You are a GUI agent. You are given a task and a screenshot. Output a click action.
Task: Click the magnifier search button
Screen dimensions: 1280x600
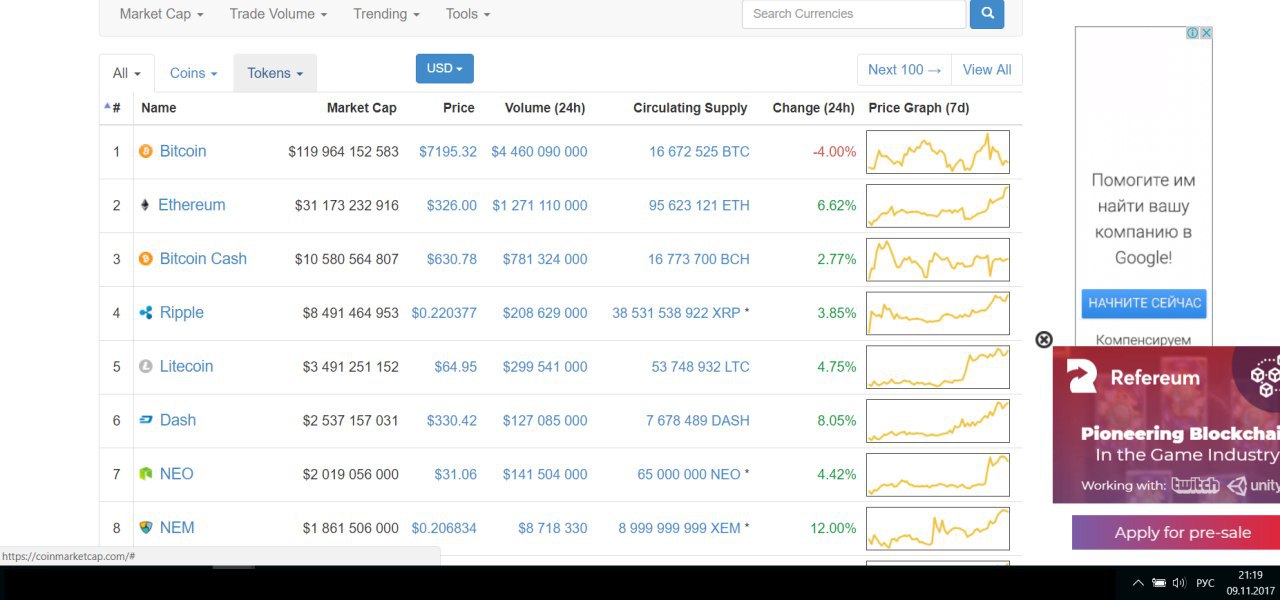987,14
